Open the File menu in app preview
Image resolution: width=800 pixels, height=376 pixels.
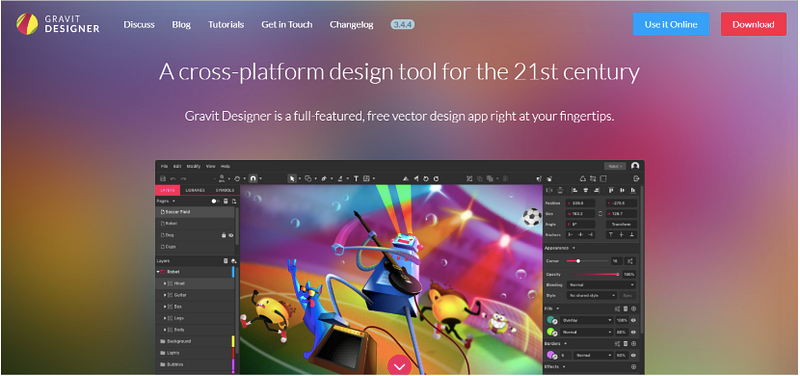[164, 166]
